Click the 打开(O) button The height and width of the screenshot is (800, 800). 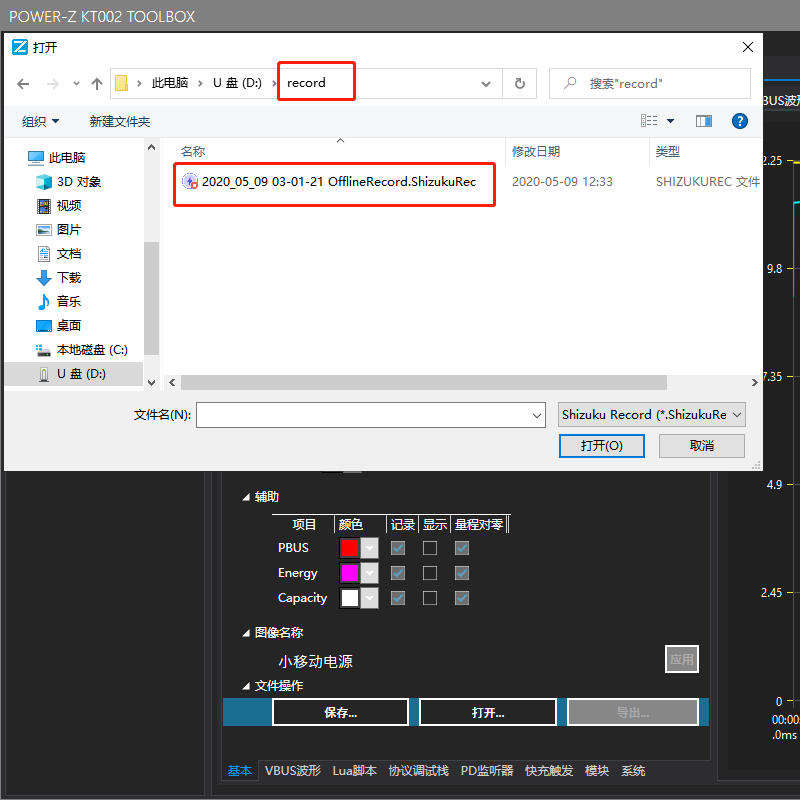[601, 446]
